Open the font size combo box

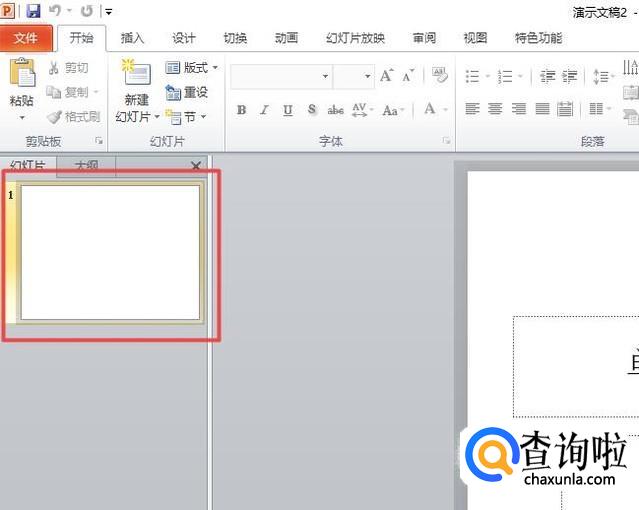[x=353, y=76]
